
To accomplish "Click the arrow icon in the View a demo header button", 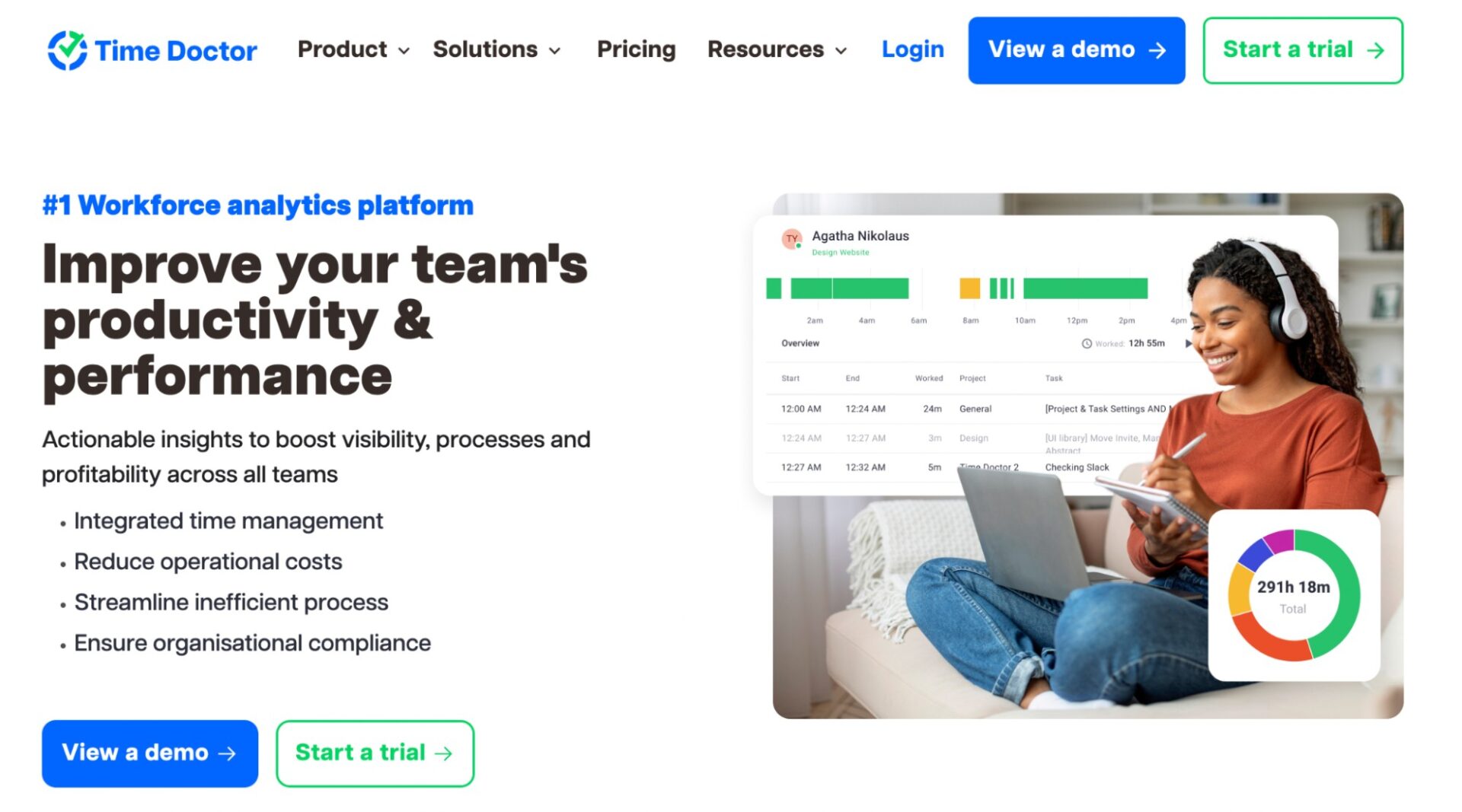I will point(1158,50).
